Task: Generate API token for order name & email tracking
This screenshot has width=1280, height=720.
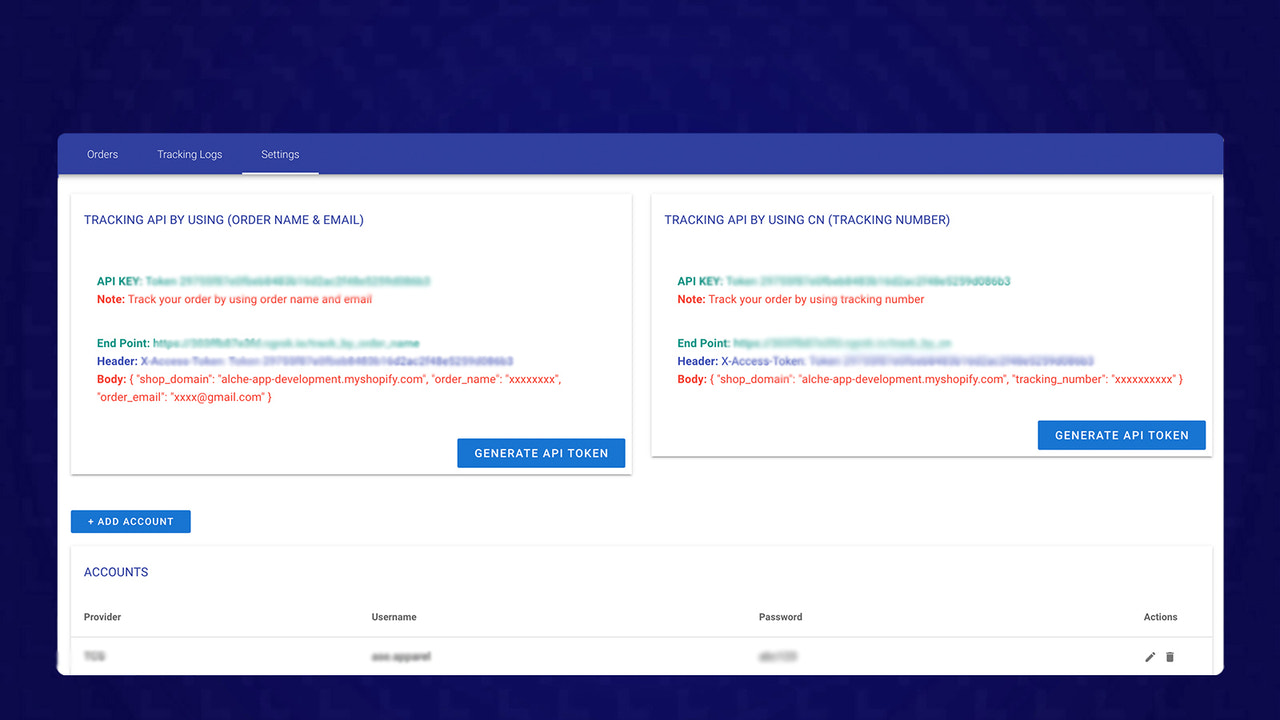Action: click(541, 453)
